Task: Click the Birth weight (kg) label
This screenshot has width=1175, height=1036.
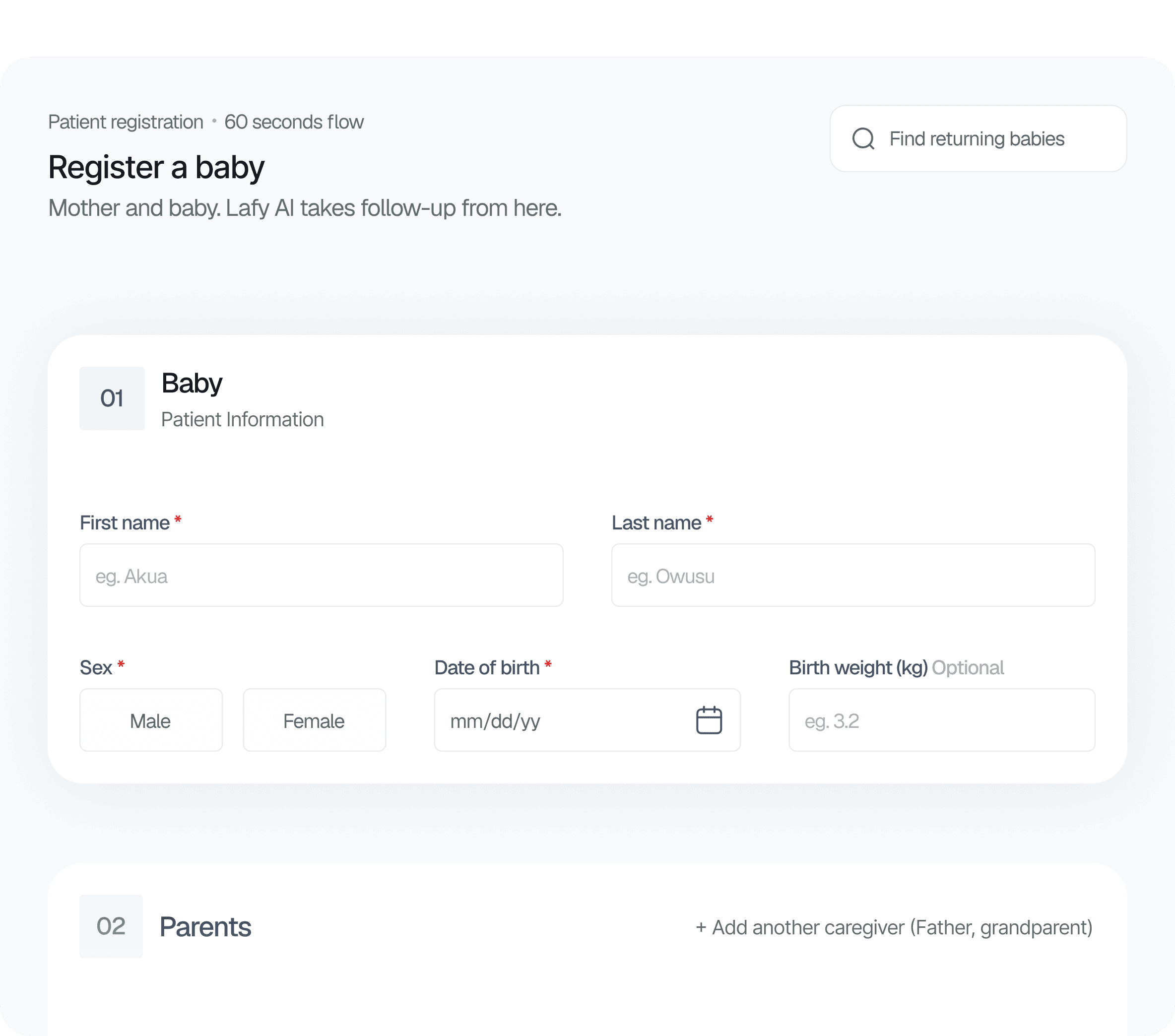Action: [859, 667]
